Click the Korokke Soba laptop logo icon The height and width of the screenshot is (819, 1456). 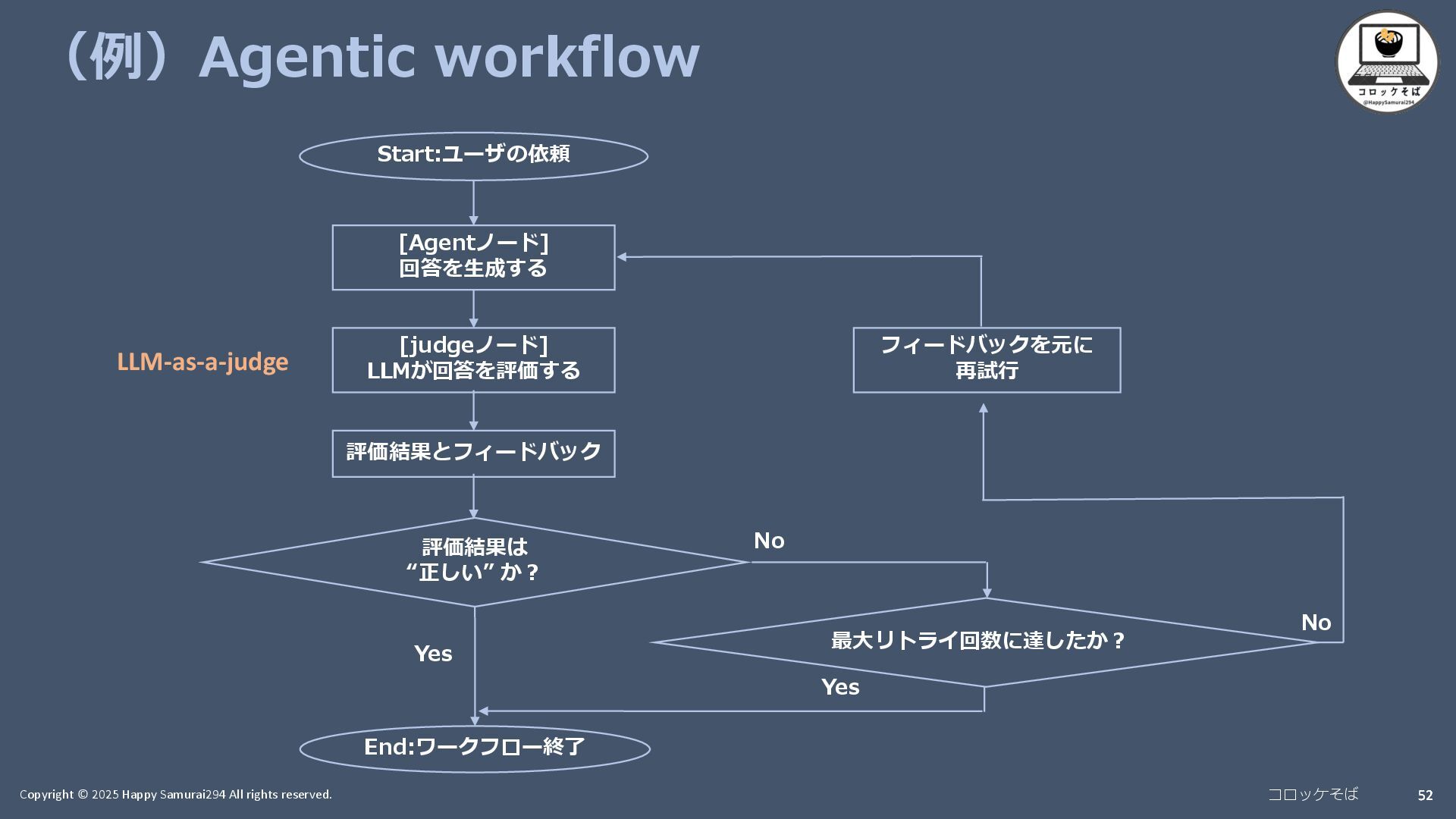[1386, 61]
